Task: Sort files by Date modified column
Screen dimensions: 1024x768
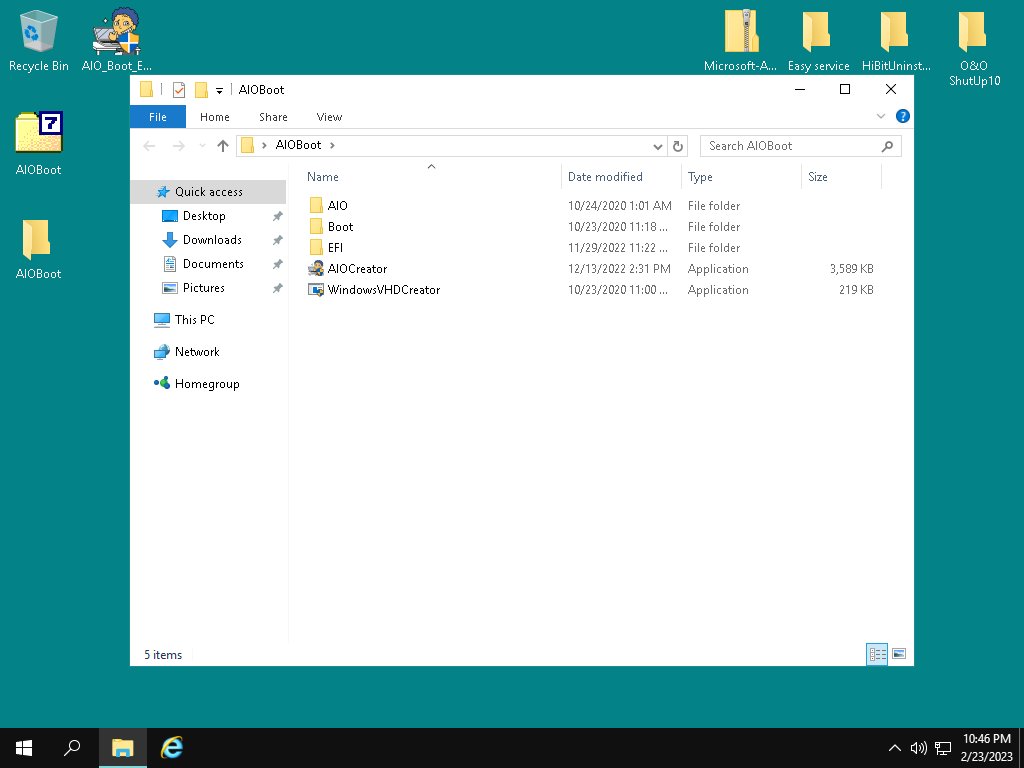Action: [x=605, y=177]
